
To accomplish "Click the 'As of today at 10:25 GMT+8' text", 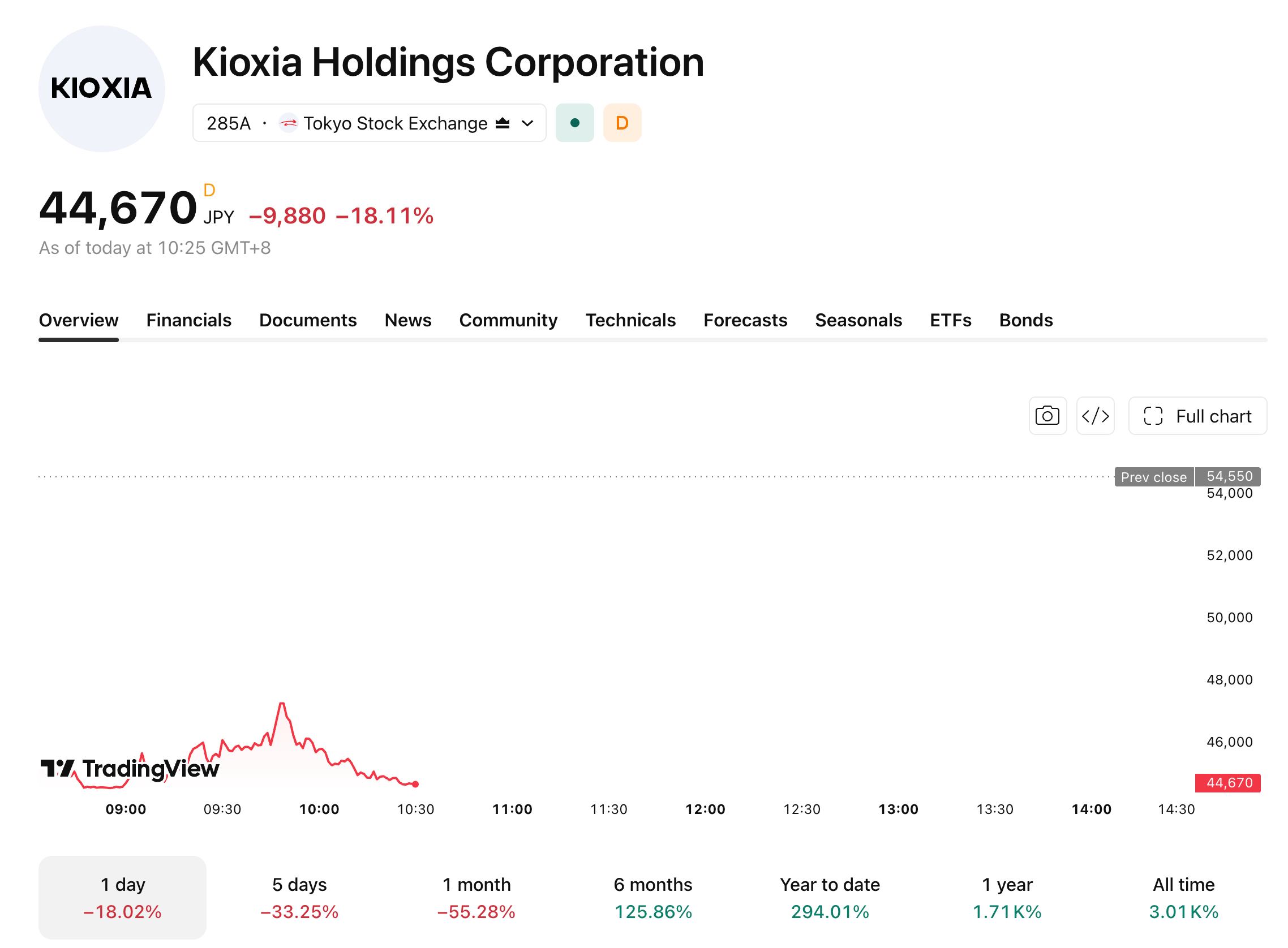I will (154, 248).
